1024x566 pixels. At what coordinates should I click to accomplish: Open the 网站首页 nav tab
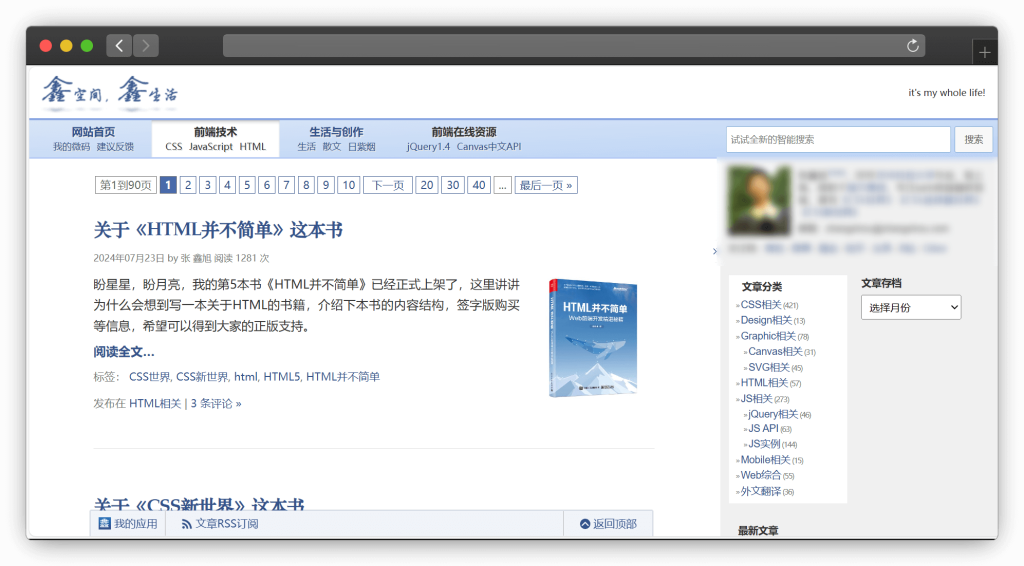point(93,132)
